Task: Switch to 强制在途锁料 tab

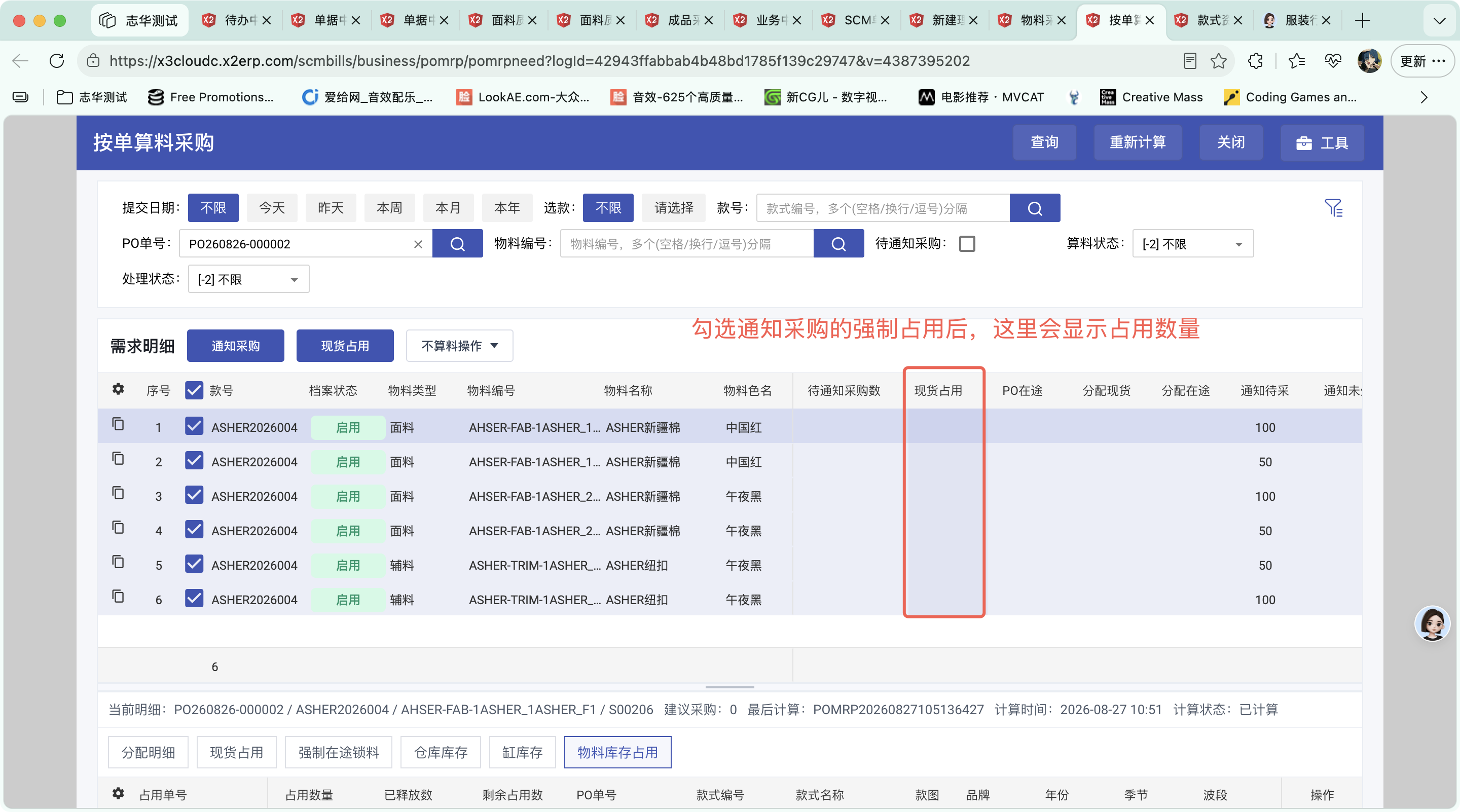Action: coord(338,753)
